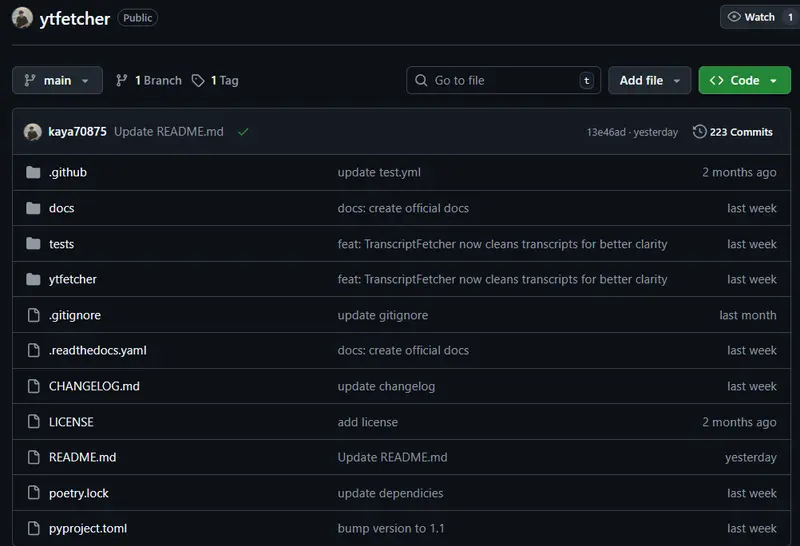Click the LICENSE file icon
This screenshot has height=546, width=800.
(x=33, y=422)
